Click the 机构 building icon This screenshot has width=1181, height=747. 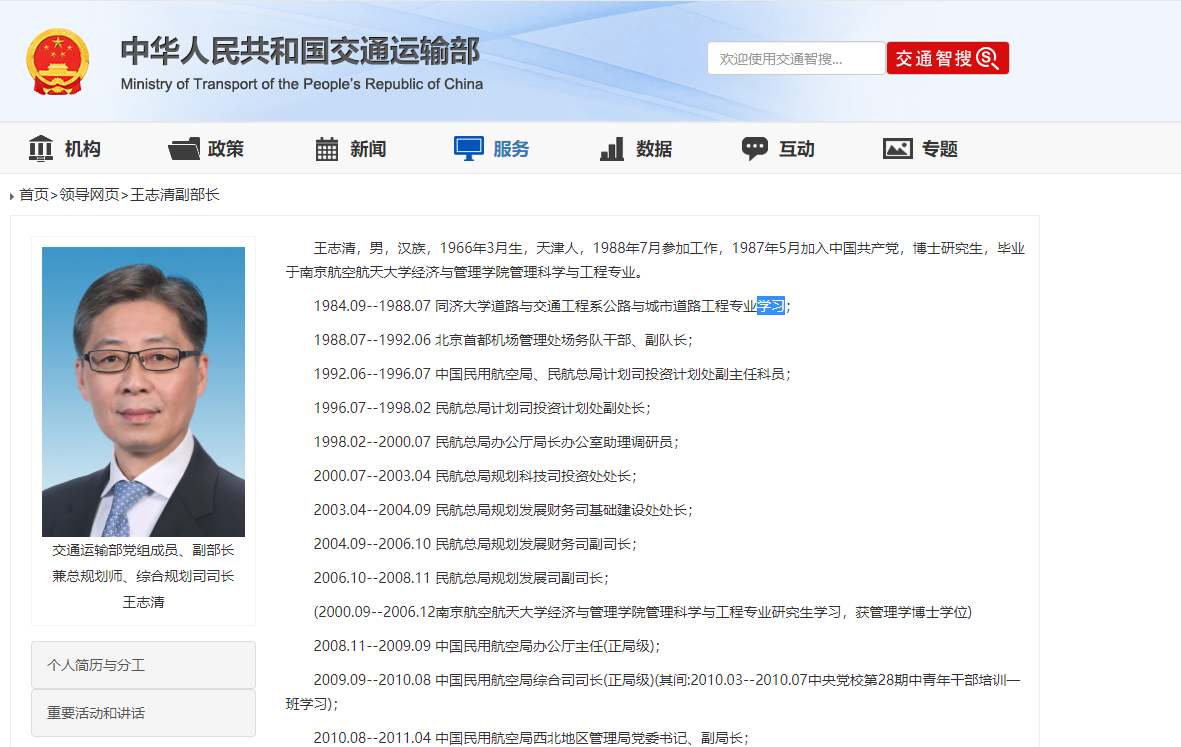[x=41, y=148]
